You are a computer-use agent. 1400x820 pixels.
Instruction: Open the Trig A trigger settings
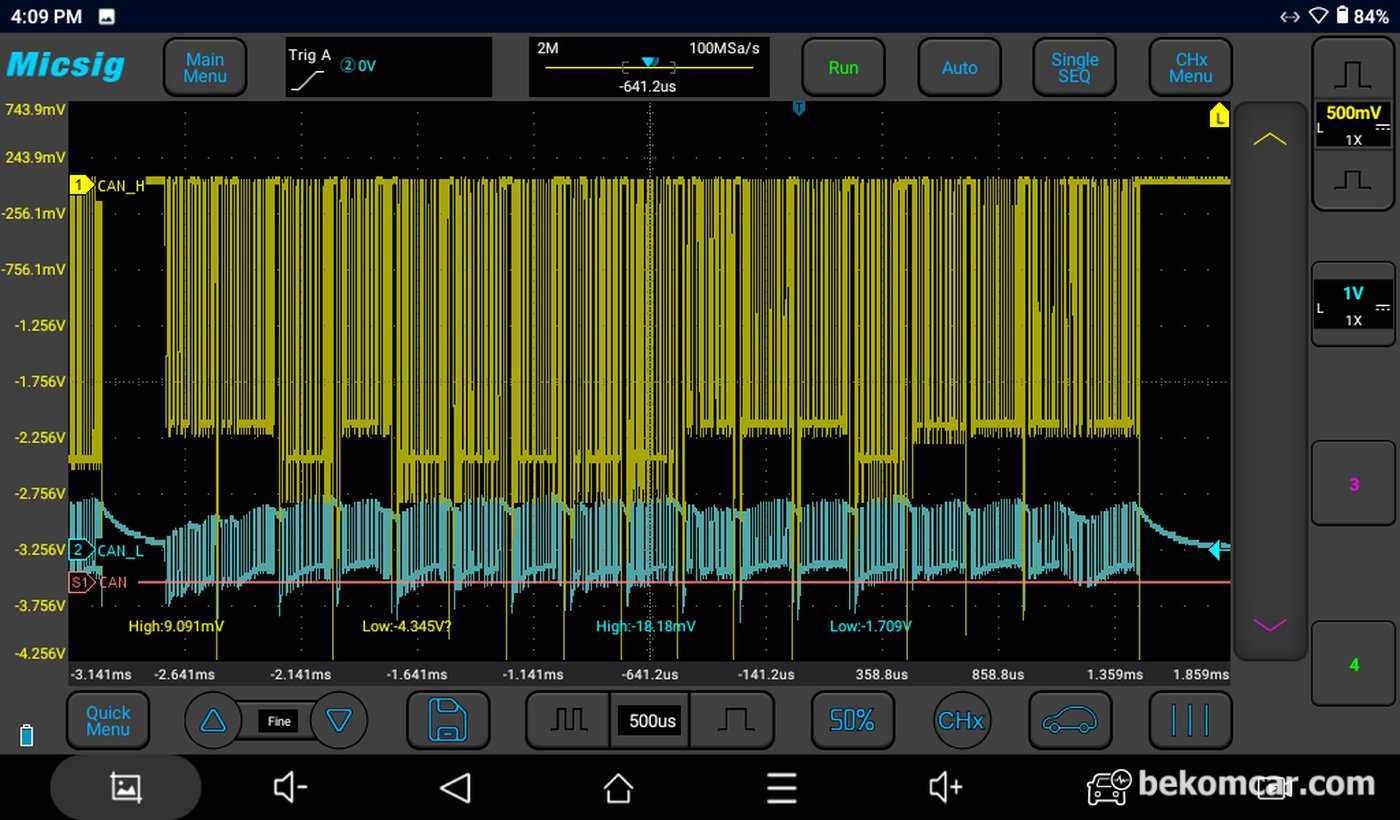point(388,67)
